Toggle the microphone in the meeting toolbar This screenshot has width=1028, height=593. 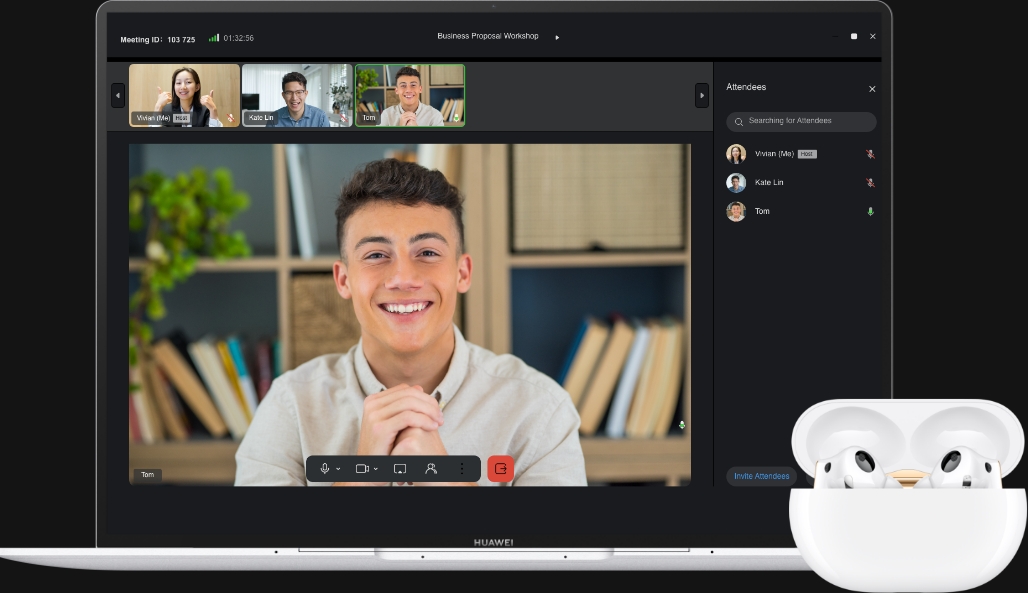click(x=325, y=468)
